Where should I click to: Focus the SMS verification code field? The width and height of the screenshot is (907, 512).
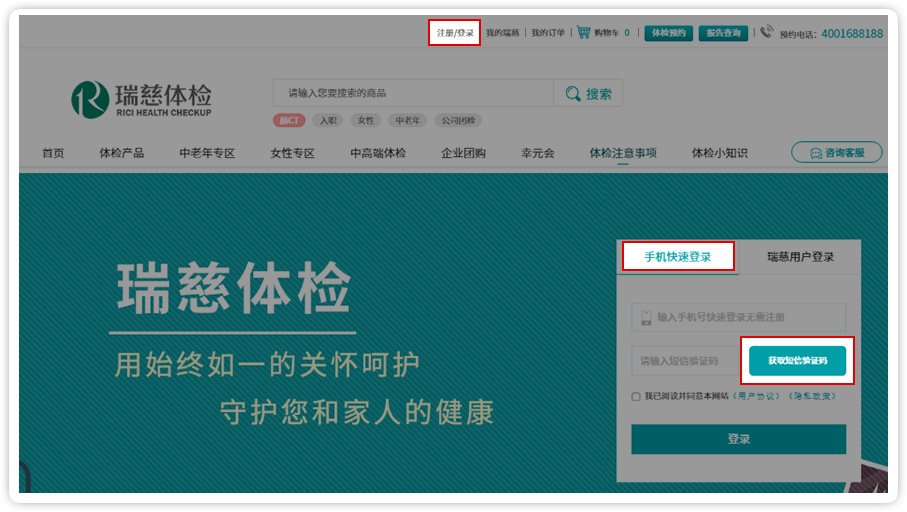pos(684,361)
